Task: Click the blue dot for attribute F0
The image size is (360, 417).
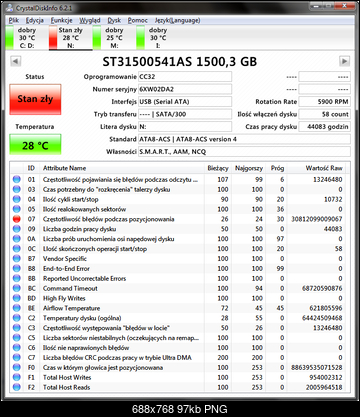Action: [16, 368]
